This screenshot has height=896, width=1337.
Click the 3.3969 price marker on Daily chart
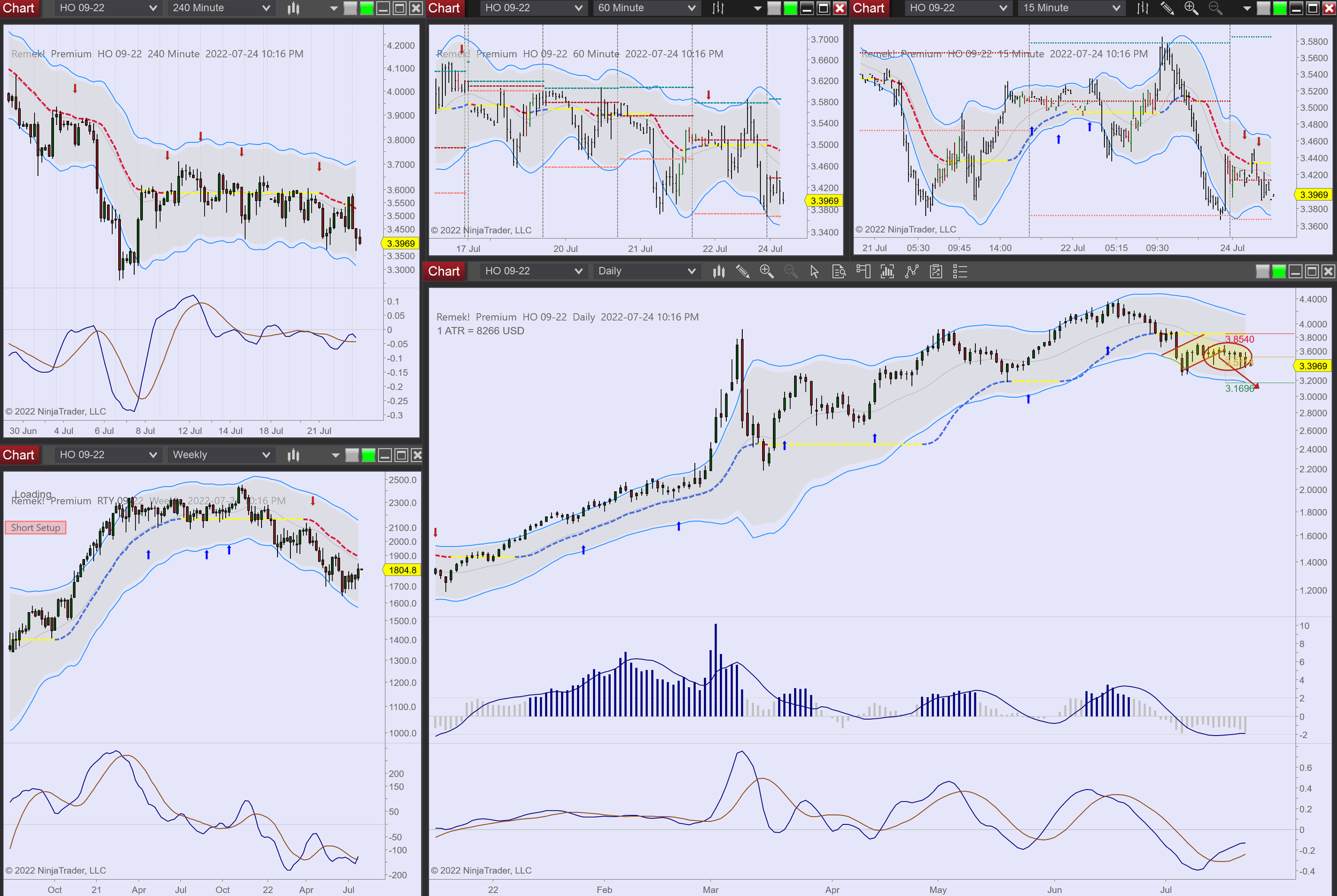tap(1313, 366)
